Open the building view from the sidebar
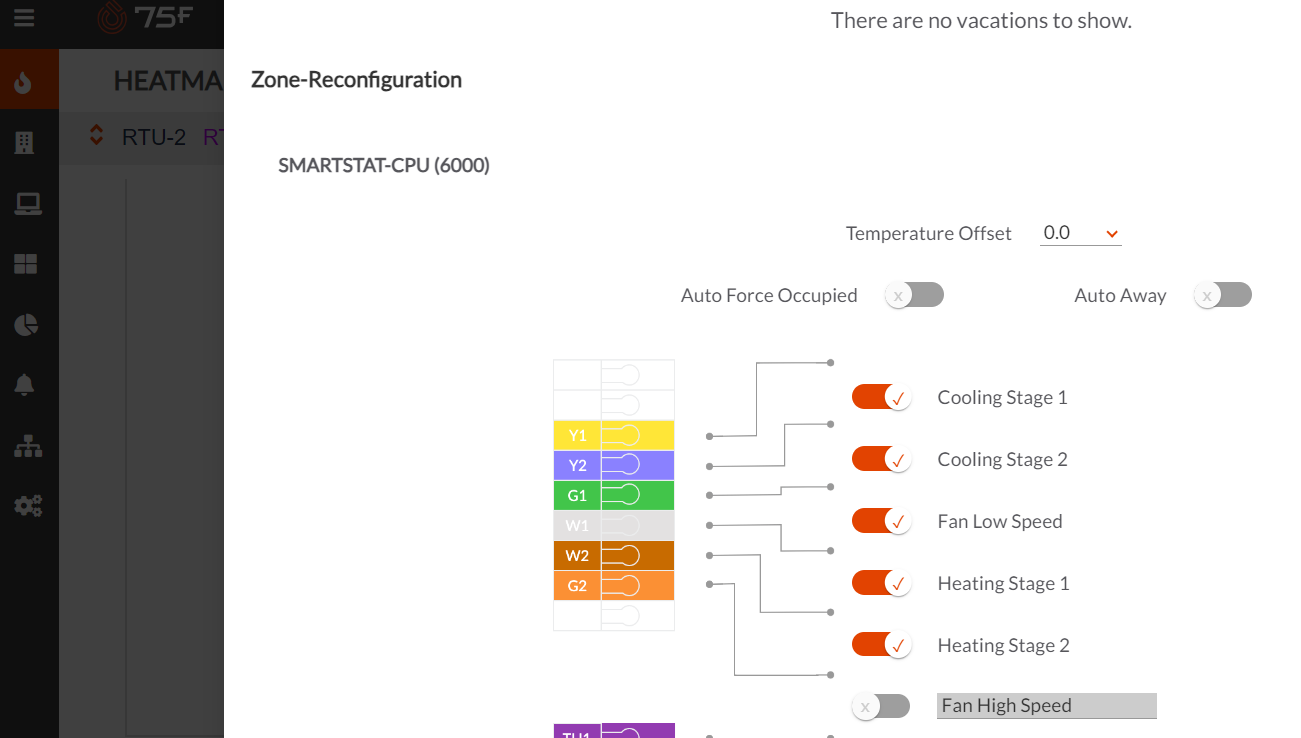This screenshot has height=738, width=1301. coord(27,140)
